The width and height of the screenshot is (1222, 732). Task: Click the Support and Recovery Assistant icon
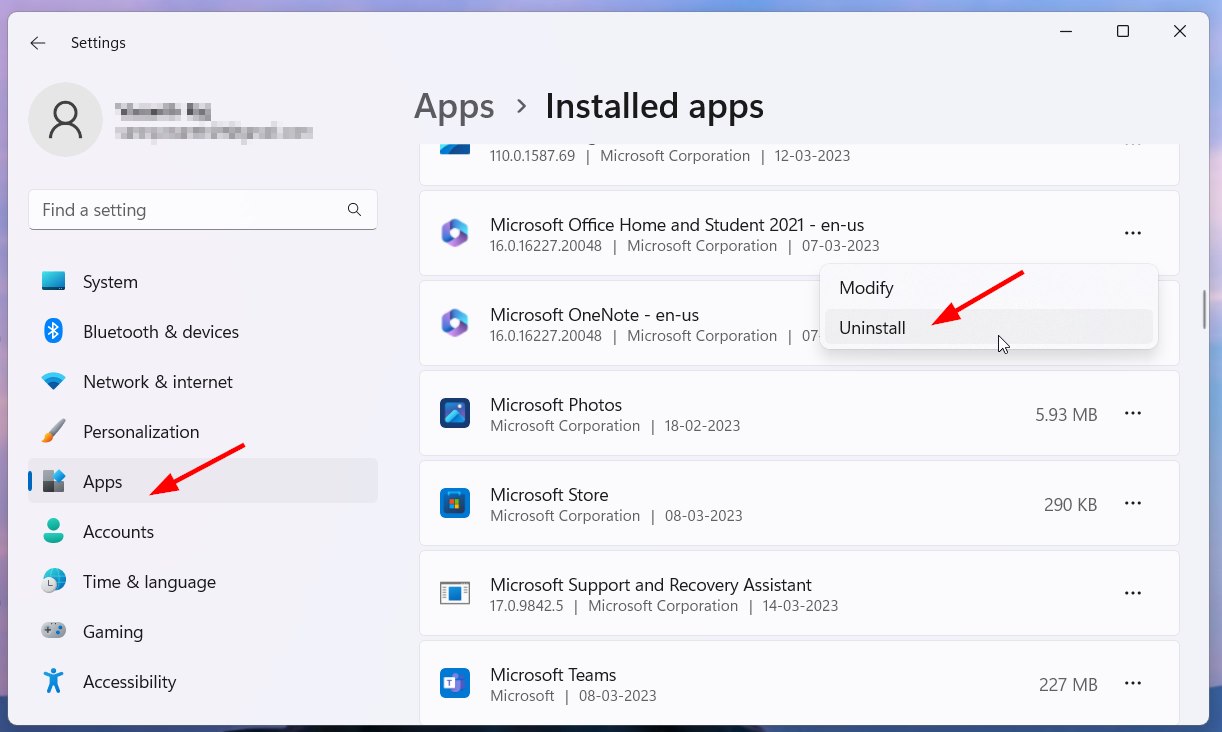(x=455, y=593)
